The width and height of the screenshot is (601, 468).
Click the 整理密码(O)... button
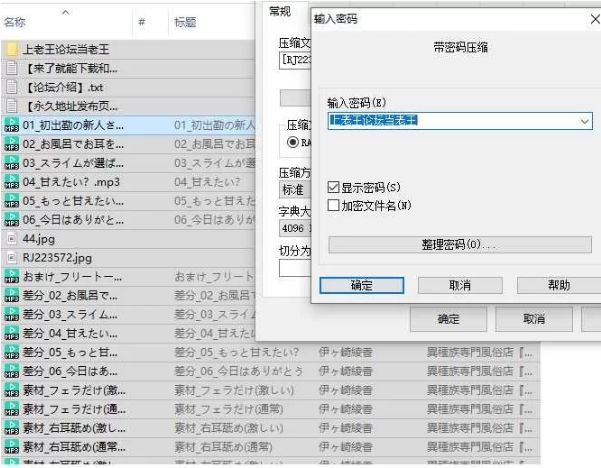[x=460, y=245]
